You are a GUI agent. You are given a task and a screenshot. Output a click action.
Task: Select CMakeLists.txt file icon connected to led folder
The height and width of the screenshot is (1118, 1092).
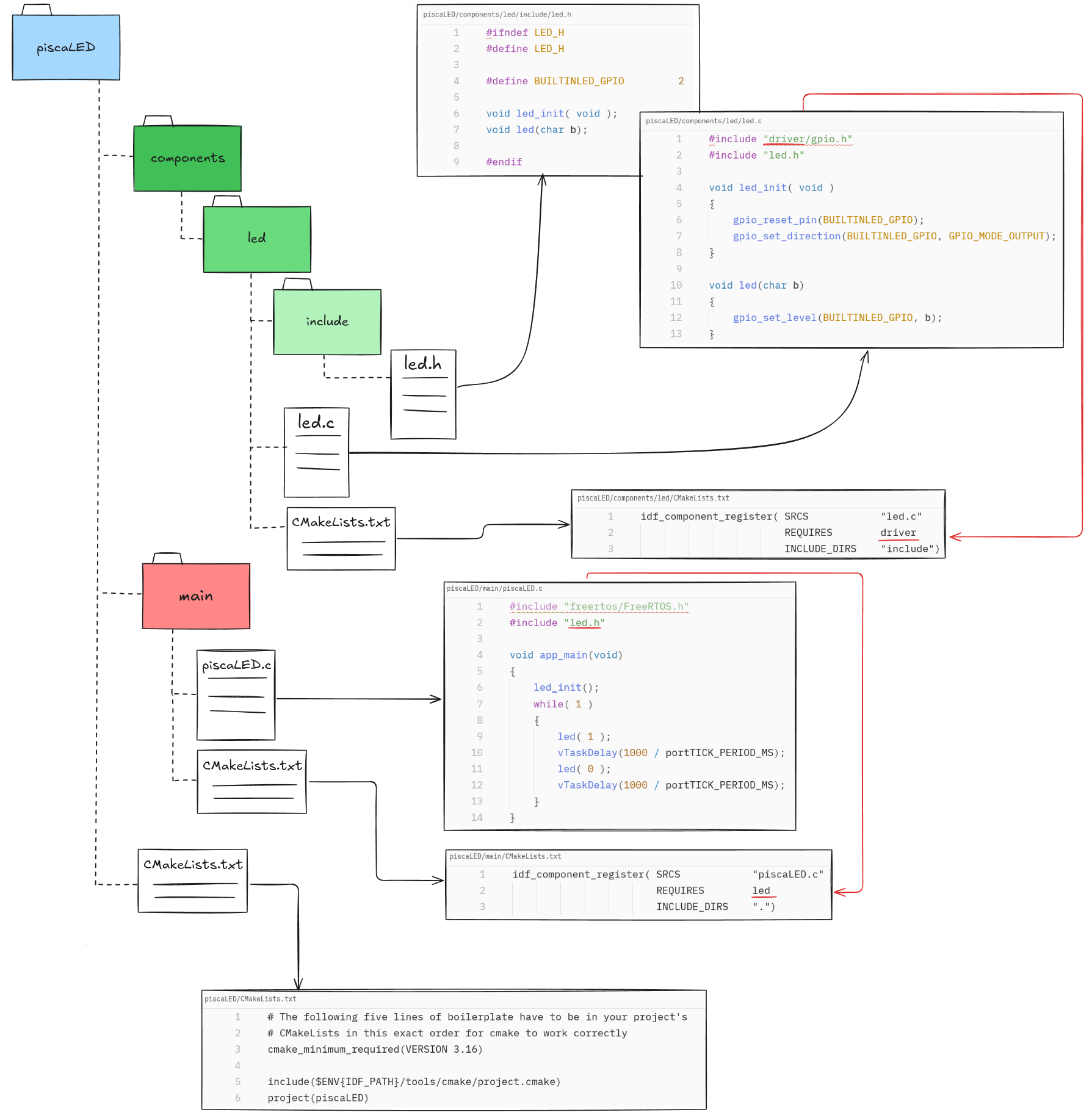[x=341, y=538]
